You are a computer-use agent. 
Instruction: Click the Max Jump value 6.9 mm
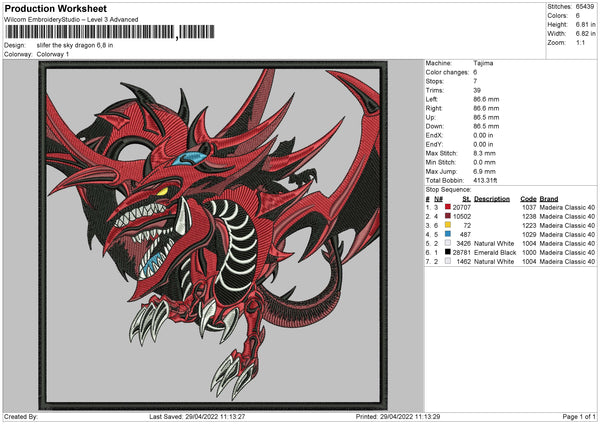click(x=484, y=171)
